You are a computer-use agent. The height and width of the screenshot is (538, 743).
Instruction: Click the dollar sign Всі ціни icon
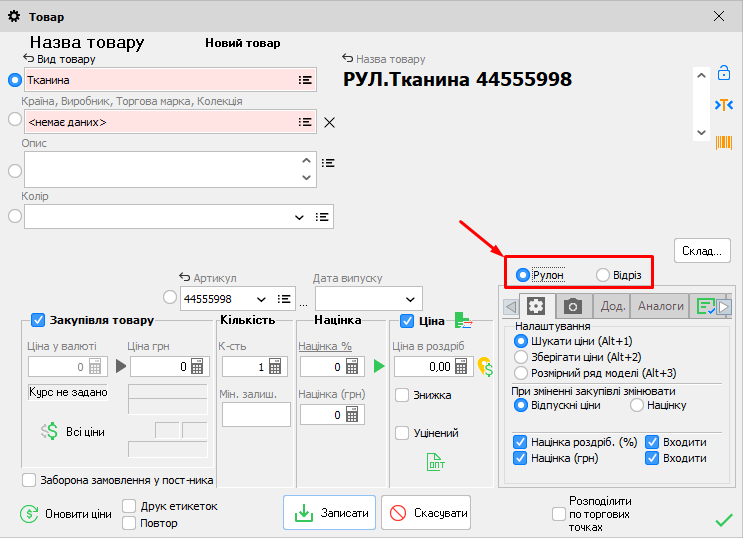tap(49, 431)
